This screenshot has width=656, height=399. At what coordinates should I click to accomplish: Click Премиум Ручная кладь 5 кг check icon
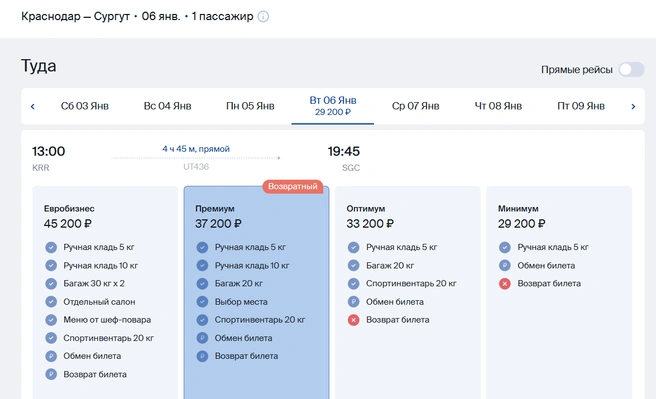click(202, 247)
